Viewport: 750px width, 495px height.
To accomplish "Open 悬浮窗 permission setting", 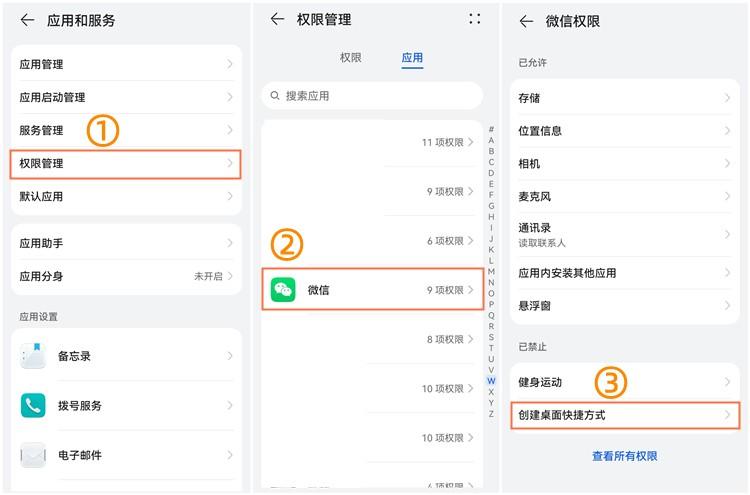I will tap(625, 306).
